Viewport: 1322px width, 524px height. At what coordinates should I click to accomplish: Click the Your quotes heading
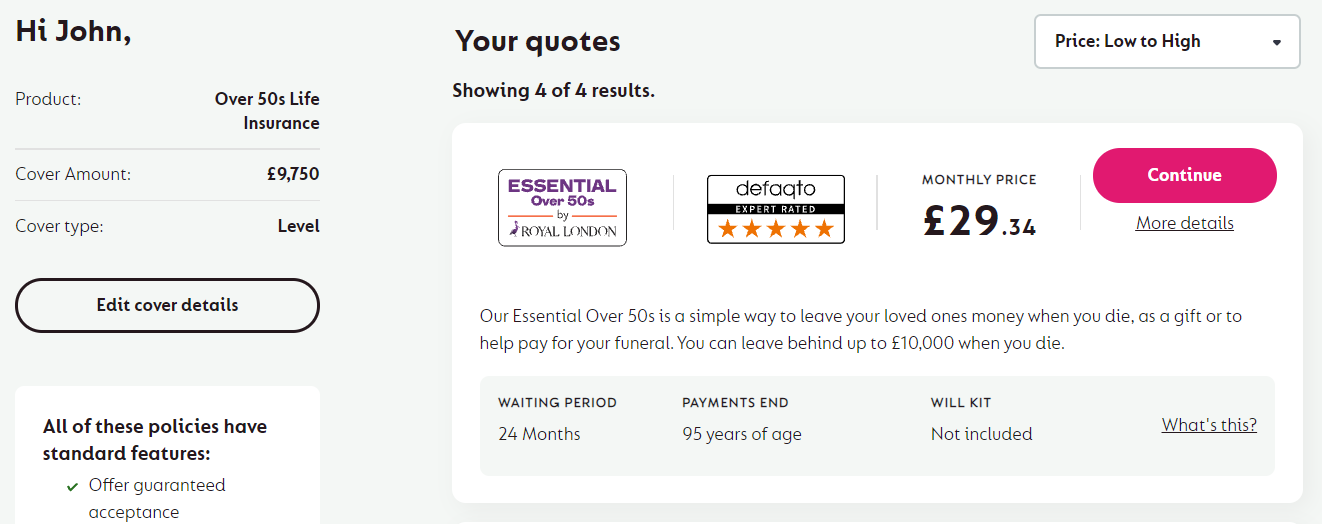(538, 42)
